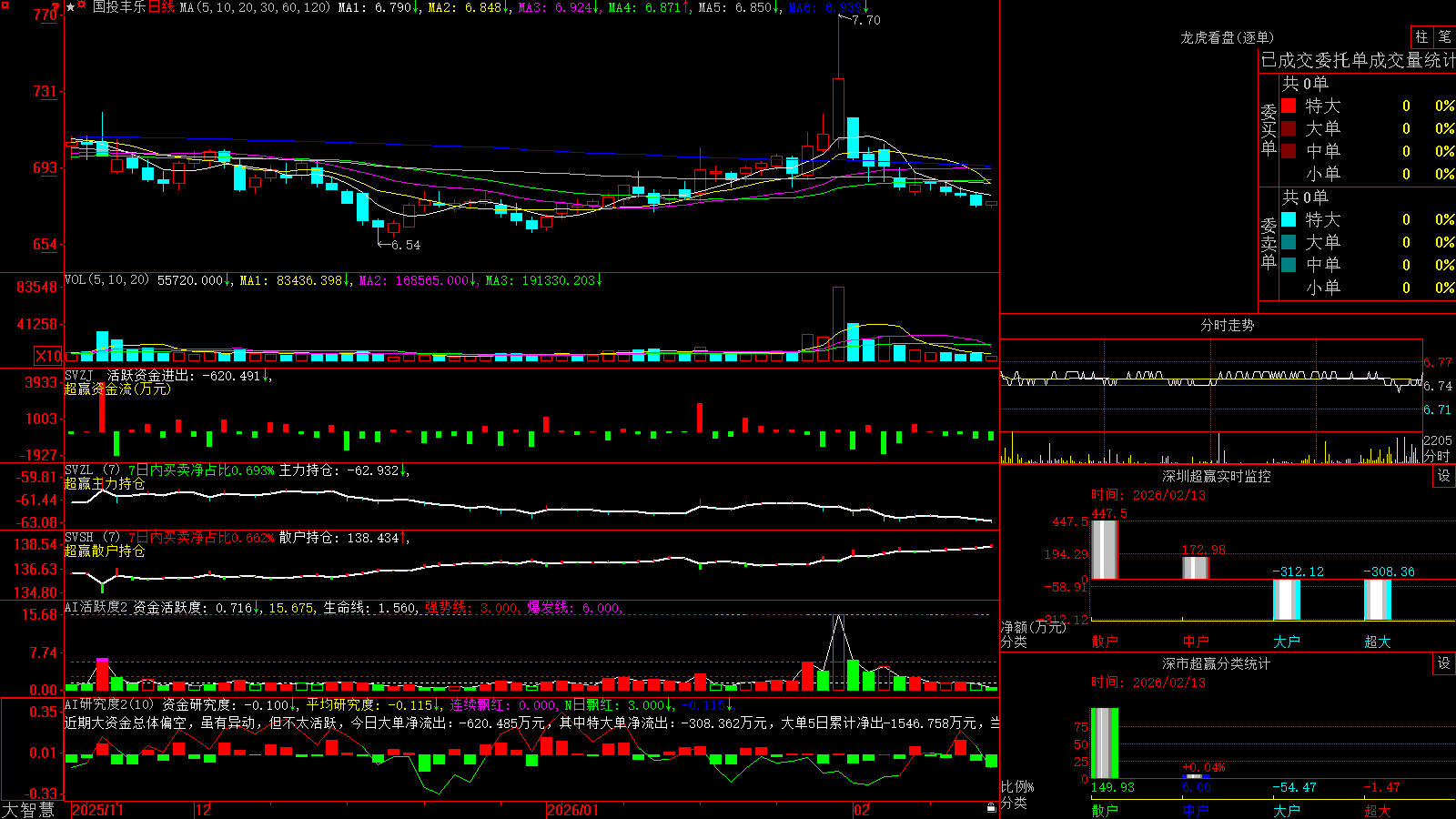Click the lock icon at the chart's bottom right
Image resolution: width=1456 pixels, height=819 pixels.
coord(991,808)
